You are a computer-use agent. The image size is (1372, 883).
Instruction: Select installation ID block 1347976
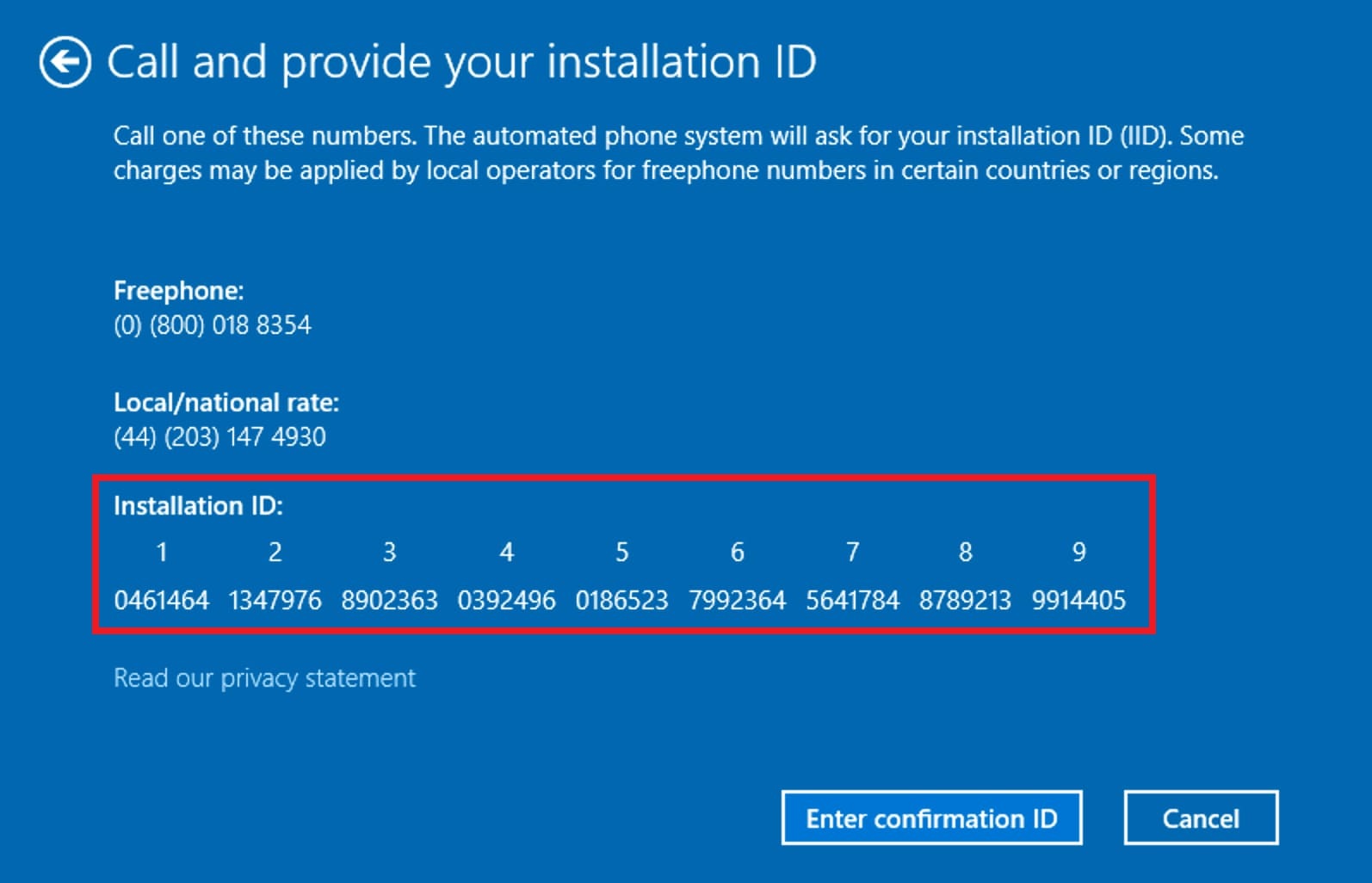tap(275, 600)
